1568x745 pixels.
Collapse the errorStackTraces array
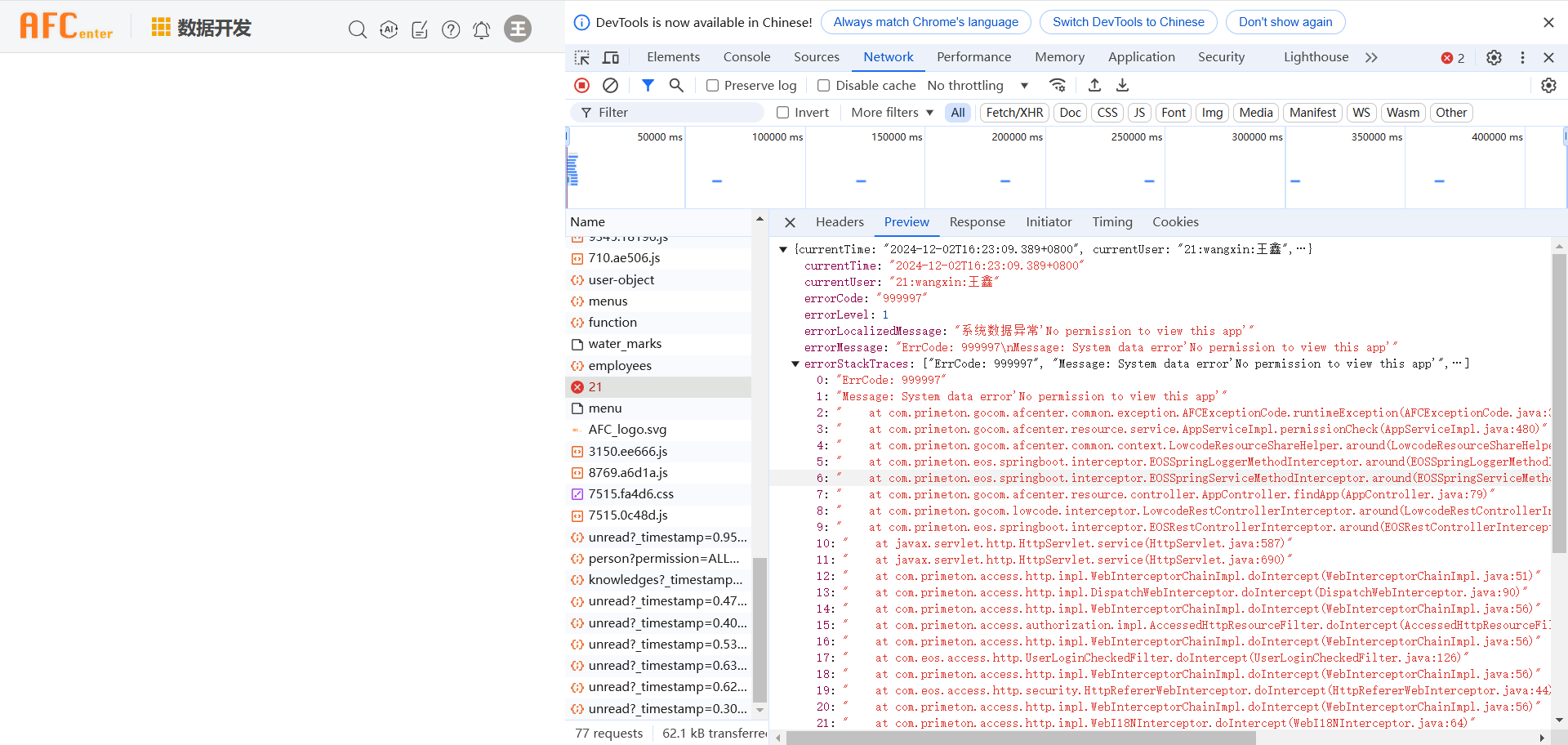795,364
